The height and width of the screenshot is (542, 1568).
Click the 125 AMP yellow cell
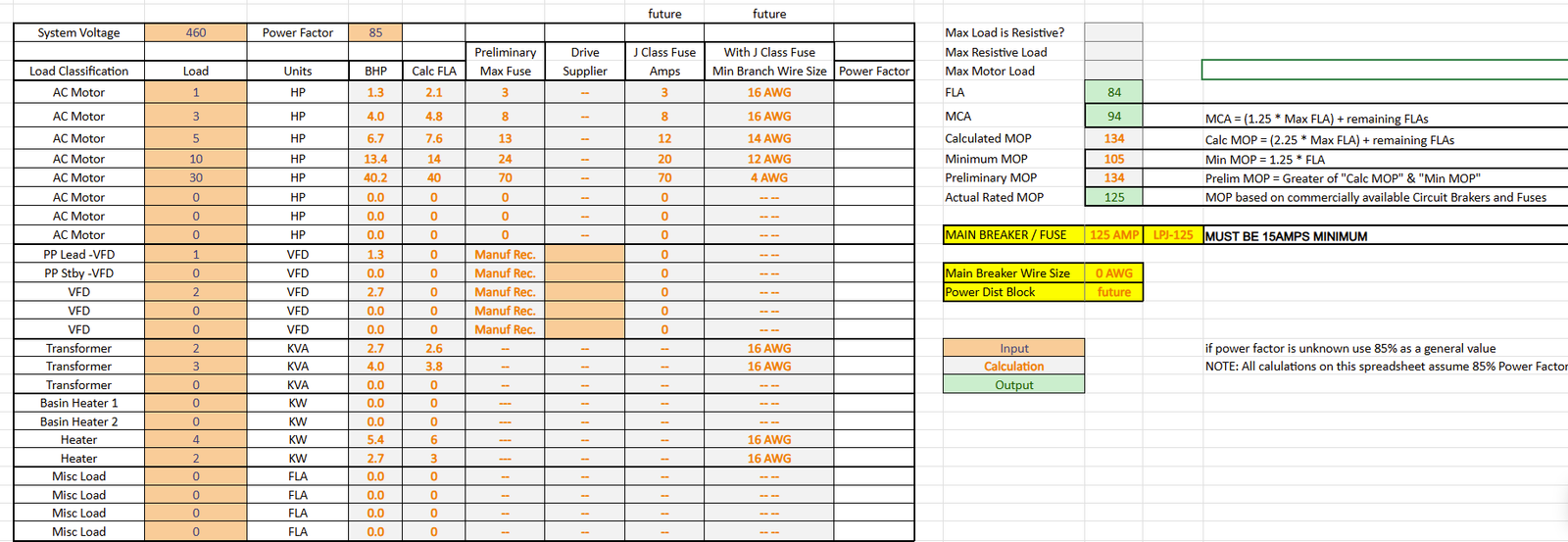pyautogui.click(x=1114, y=235)
